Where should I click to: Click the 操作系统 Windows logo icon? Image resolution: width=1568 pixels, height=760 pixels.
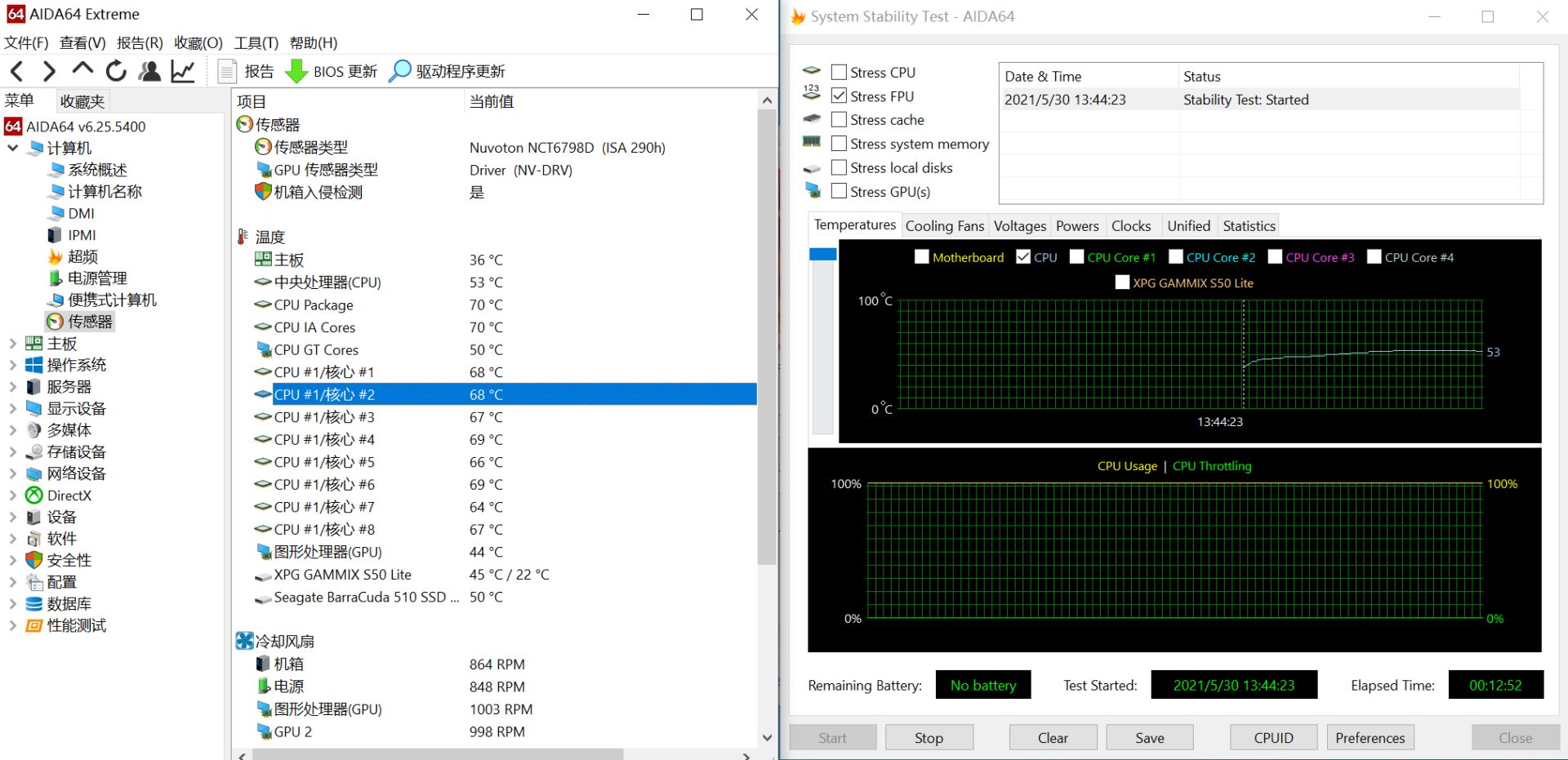tap(34, 365)
